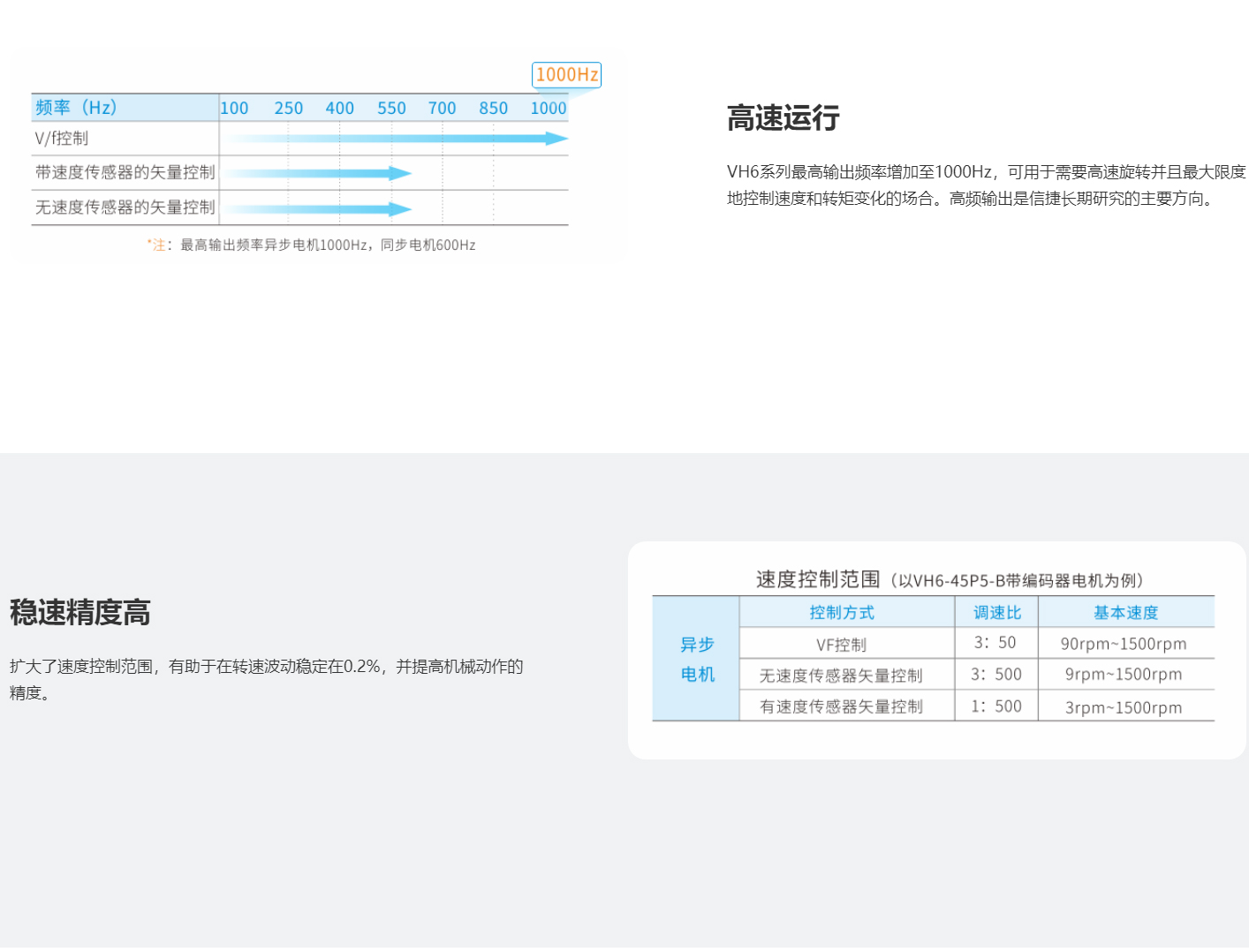Image resolution: width=1249 pixels, height=952 pixels.
Task: Click the V/f控制 long blue arrow bar
Action: [x=396, y=139]
